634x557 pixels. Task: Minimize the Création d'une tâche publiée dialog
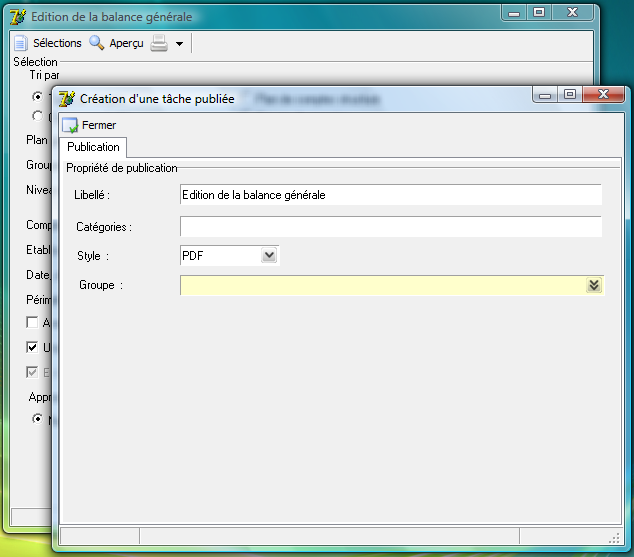click(545, 95)
